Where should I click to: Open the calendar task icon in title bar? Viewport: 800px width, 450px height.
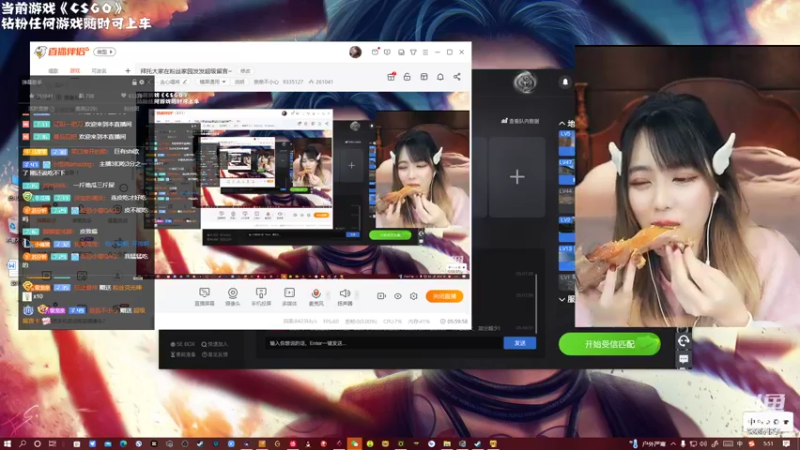click(x=375, y=52)
